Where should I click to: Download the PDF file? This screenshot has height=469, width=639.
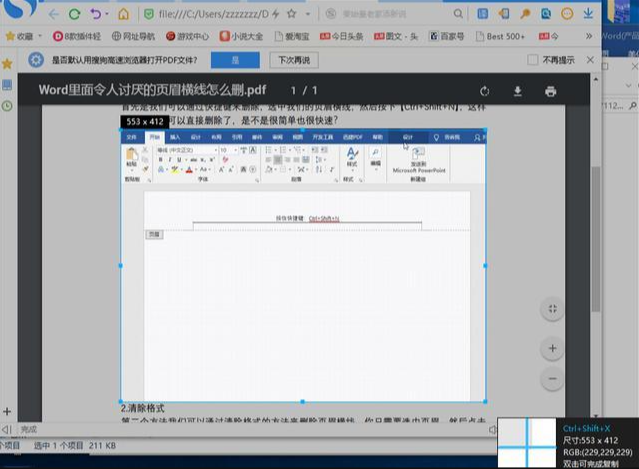[518, 91]
